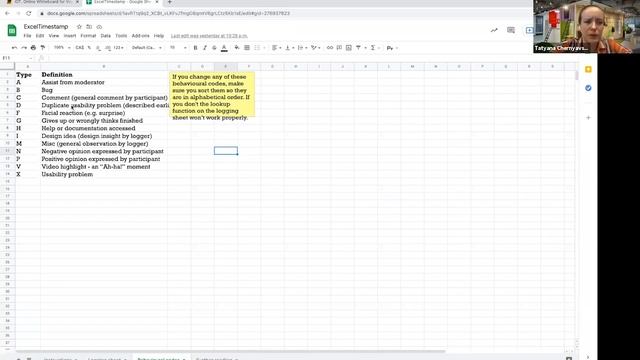This screenshot has width=640, height=360.
Task: Check the cloud save status icon
Action: click(99, 27)
